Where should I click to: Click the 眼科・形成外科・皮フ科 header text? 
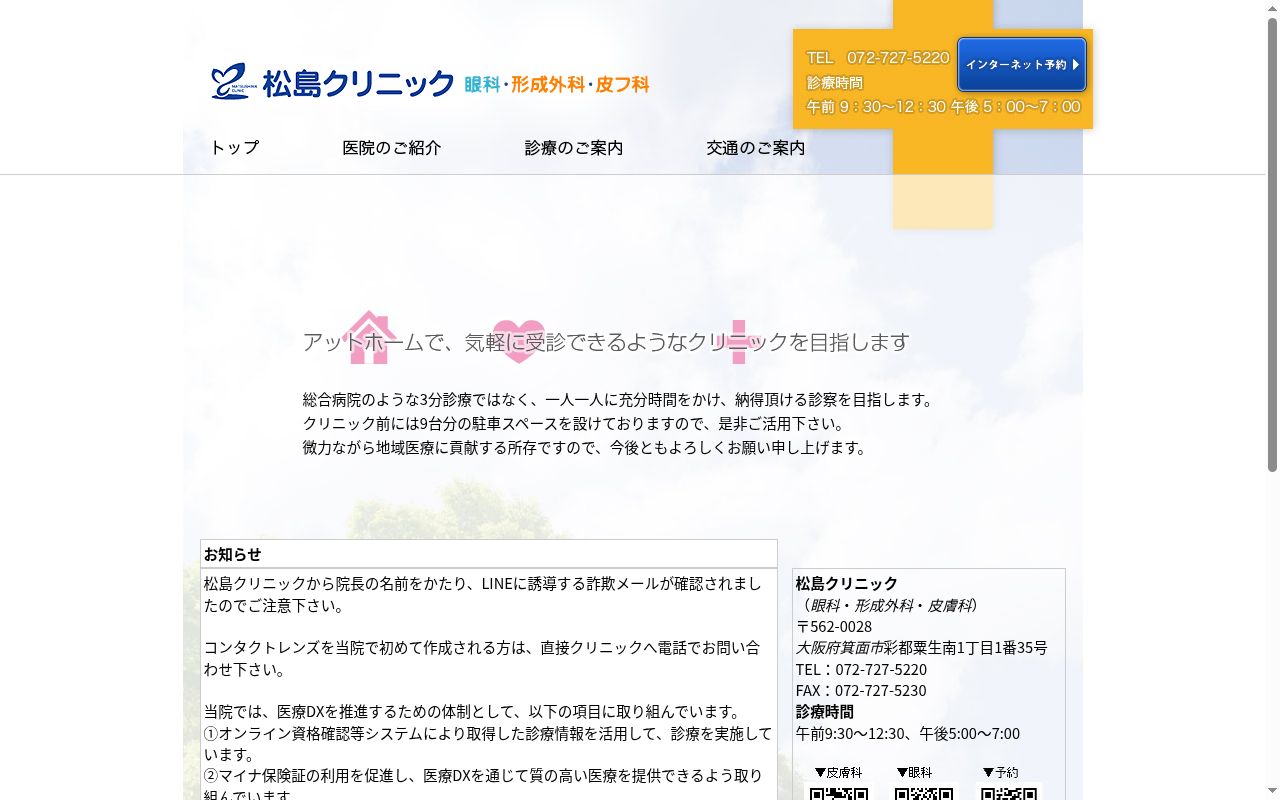tap(557, 85)
